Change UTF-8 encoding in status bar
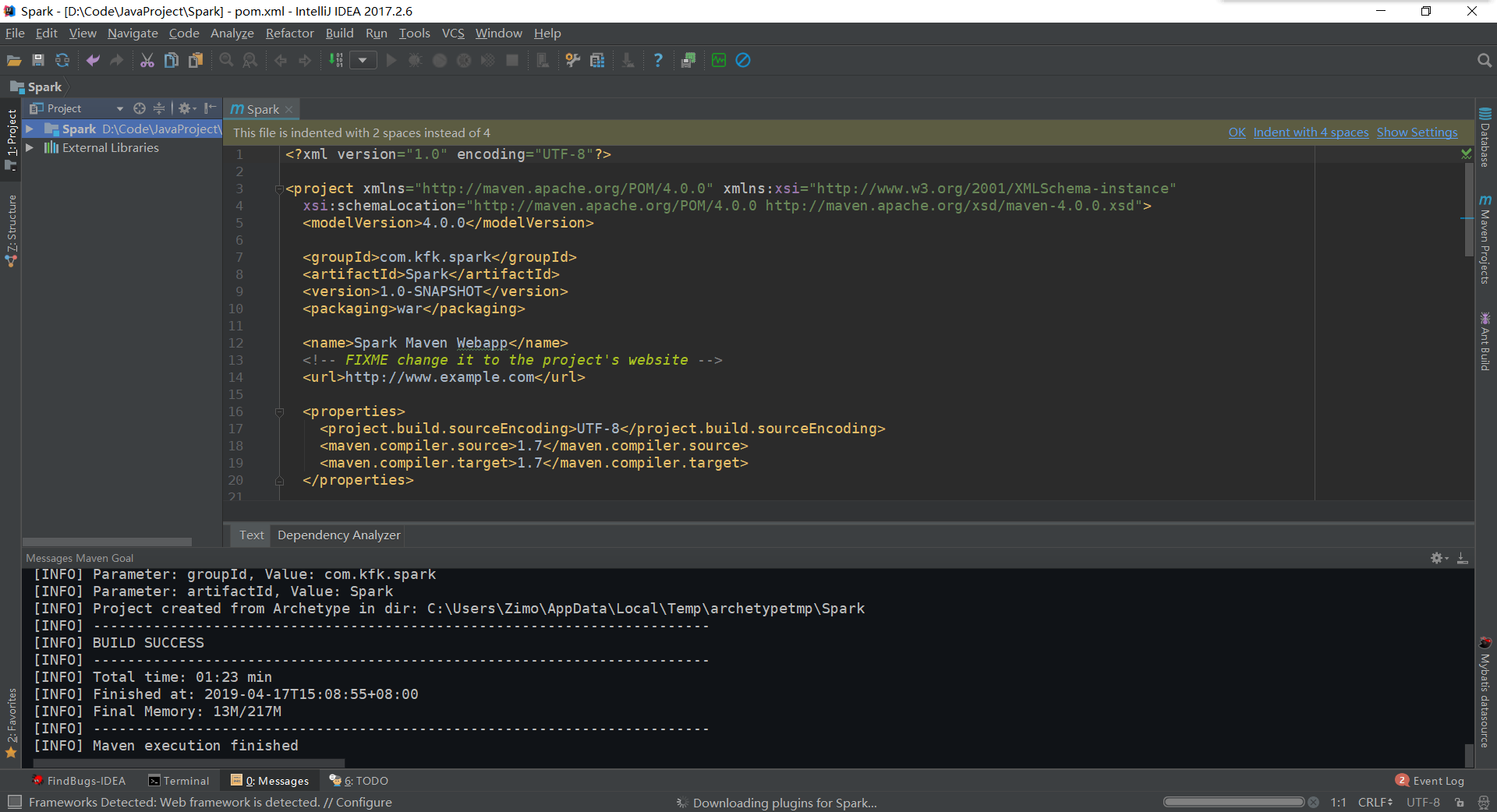1497x812 pixels. 1423,803
